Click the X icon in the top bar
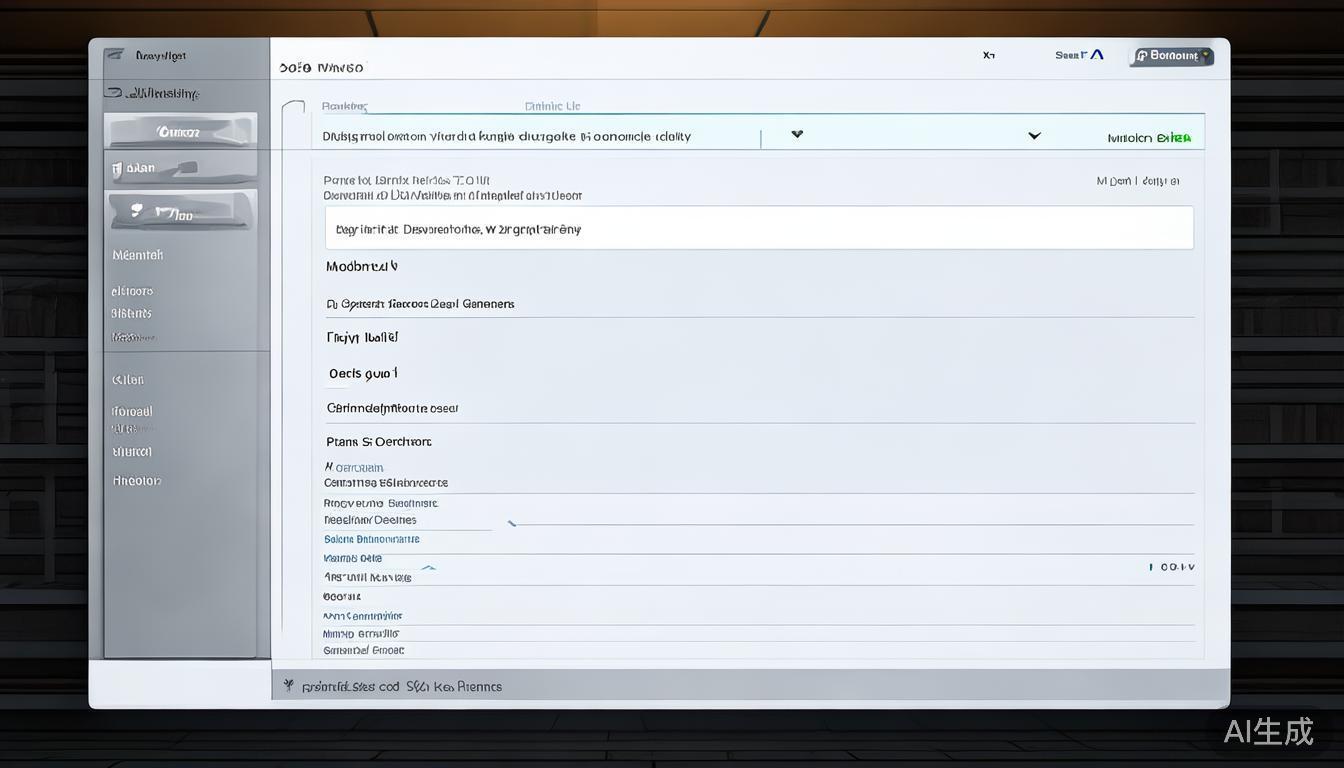1344x768 pixels. (988, 56)
